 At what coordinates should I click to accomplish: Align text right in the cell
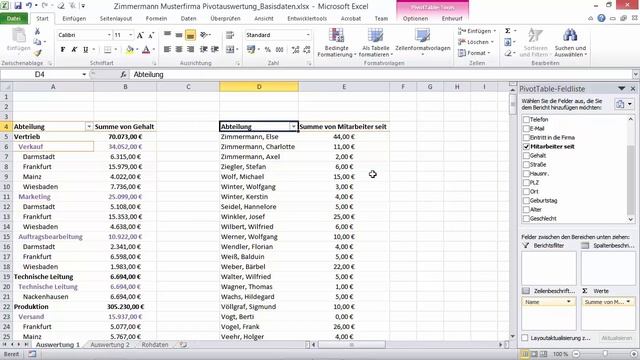click(x=190, y=49)
